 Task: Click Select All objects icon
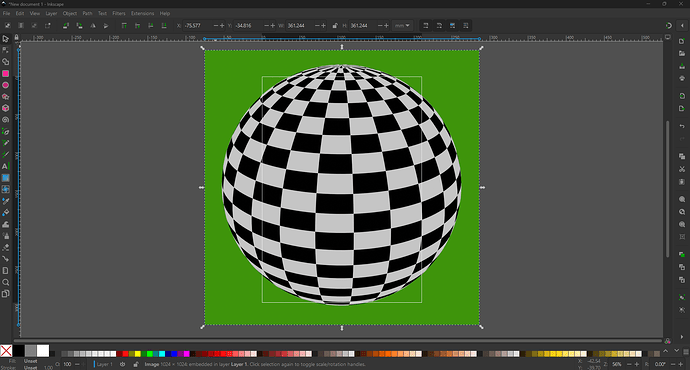(7, 26)
